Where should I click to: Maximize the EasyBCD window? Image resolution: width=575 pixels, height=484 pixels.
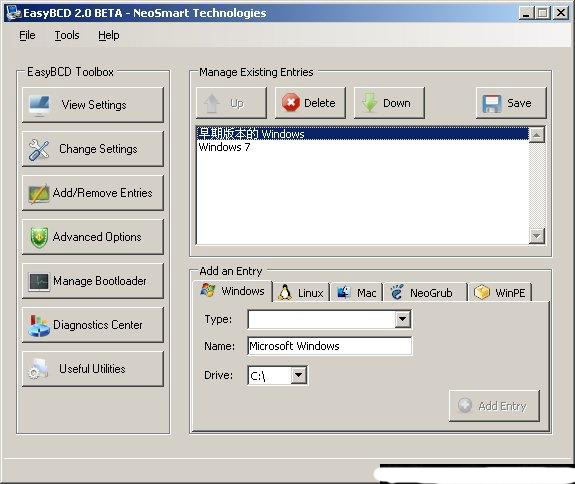point(543,13)
